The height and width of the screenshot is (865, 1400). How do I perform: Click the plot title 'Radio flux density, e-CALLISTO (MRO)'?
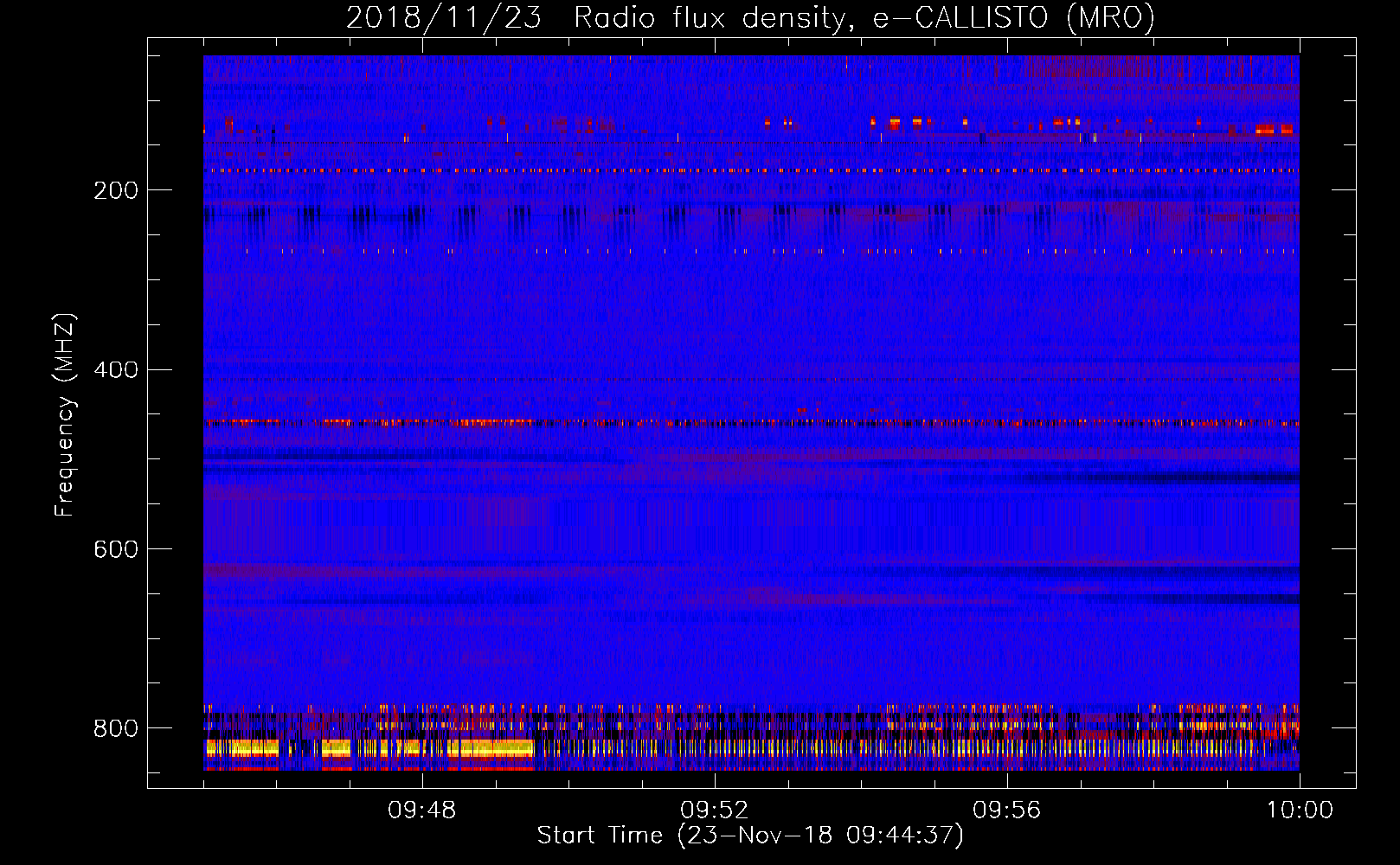864,17
